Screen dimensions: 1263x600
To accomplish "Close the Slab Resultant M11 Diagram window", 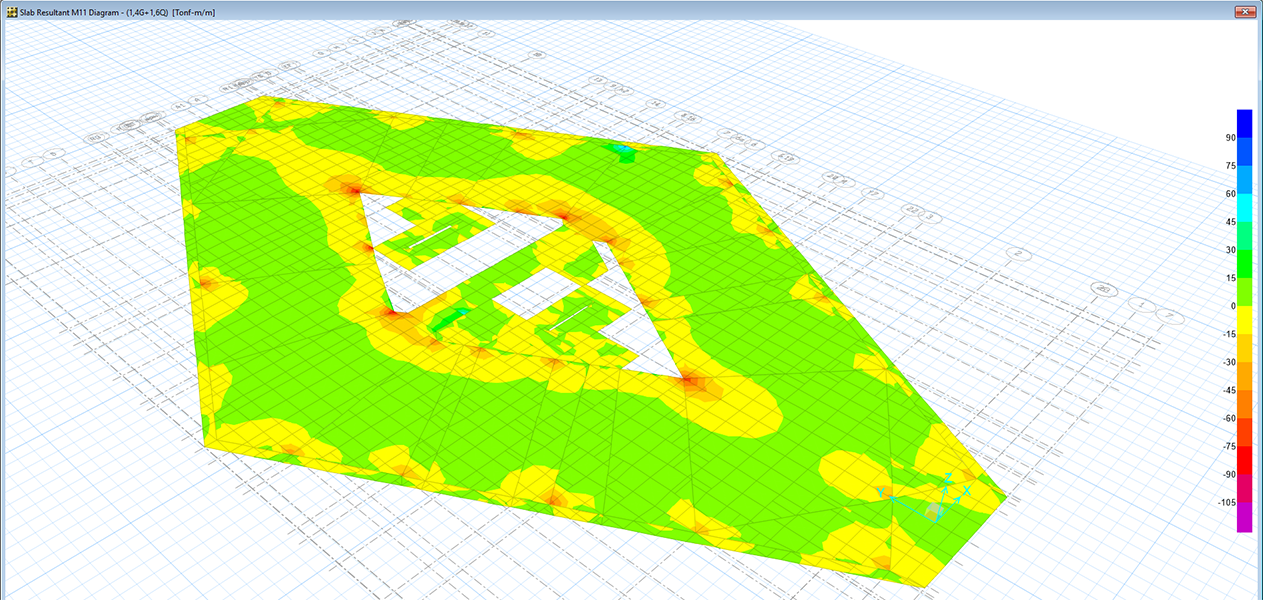I will pos(1244,10).
